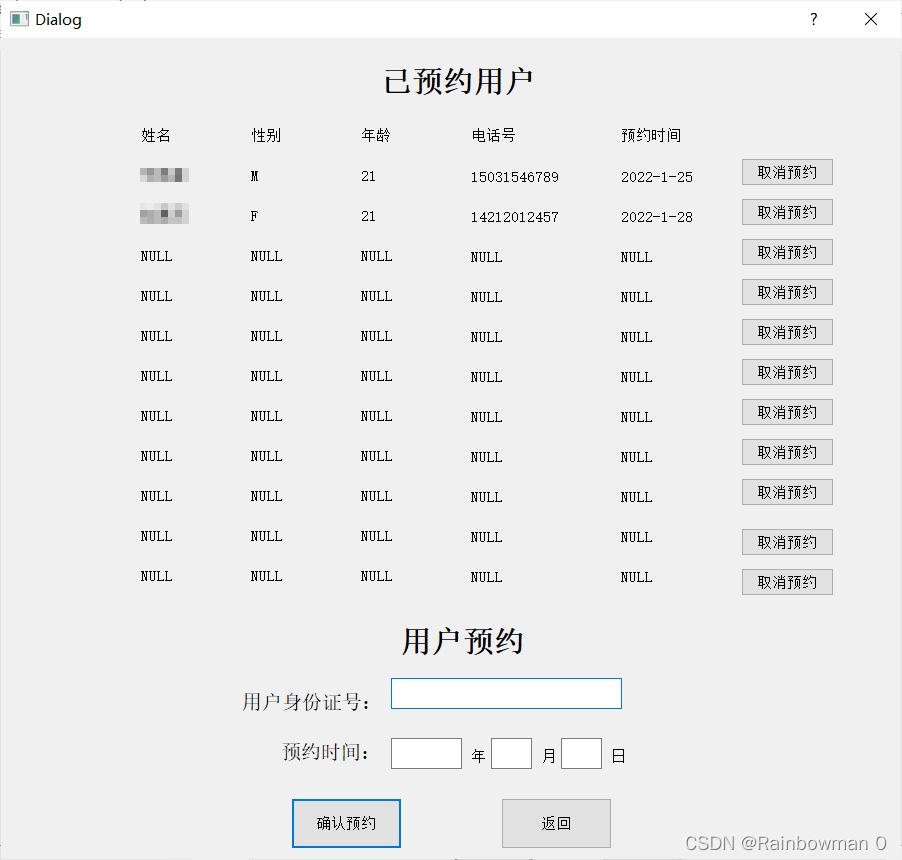The image size is (902, 860).
Task: Click the 月 month input box
Action: coord(511,753)
